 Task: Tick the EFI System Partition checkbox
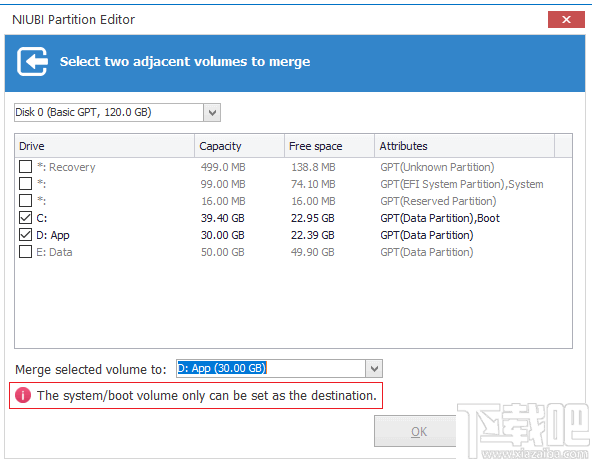[x=25, y=183]
